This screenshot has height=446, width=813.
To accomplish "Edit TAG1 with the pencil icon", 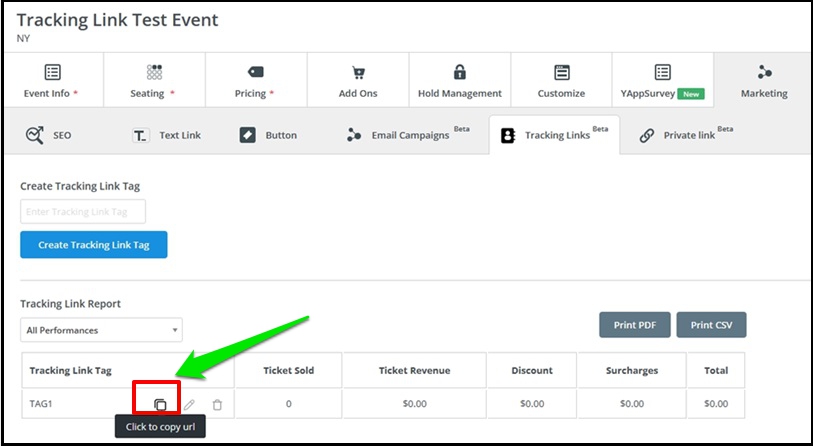I will point(189,405).
